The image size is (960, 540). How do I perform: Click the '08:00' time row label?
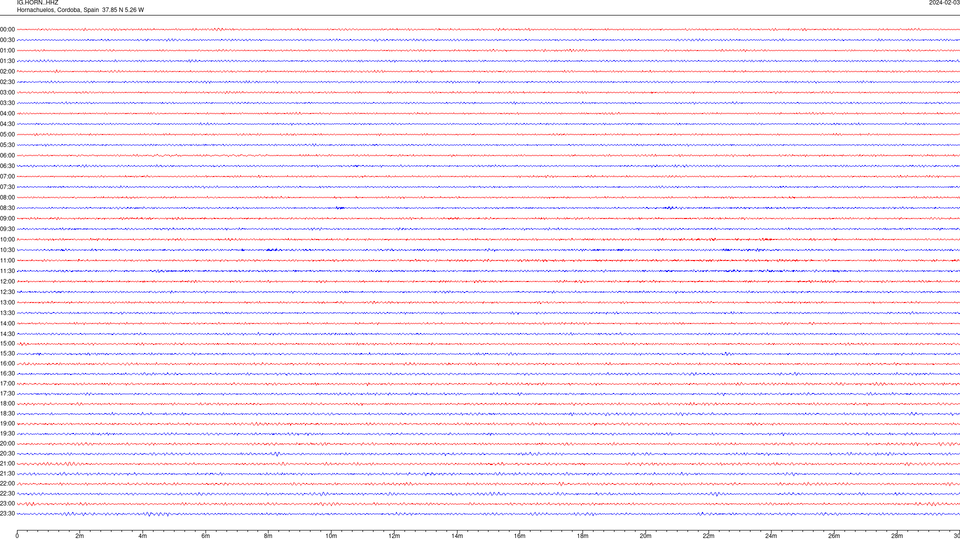[x=7, y=198]
